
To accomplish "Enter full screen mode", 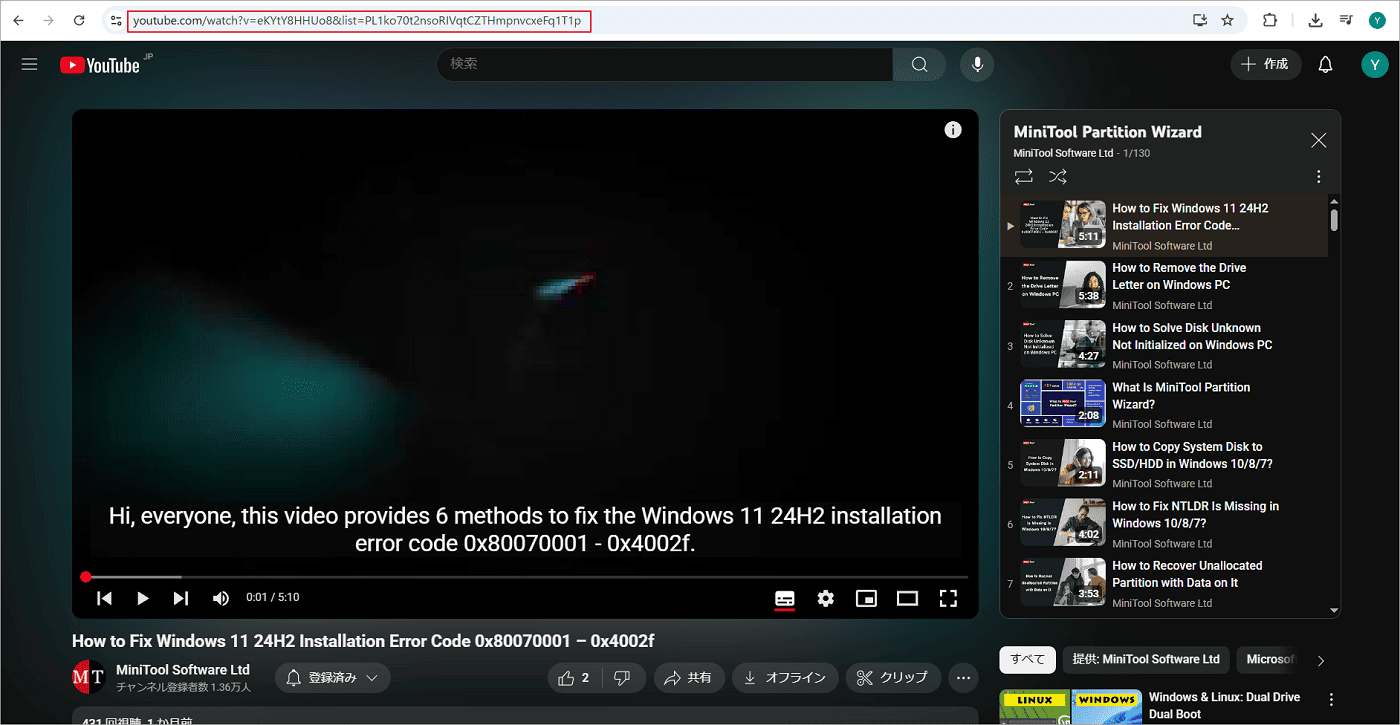I will [x=948, y=598].
